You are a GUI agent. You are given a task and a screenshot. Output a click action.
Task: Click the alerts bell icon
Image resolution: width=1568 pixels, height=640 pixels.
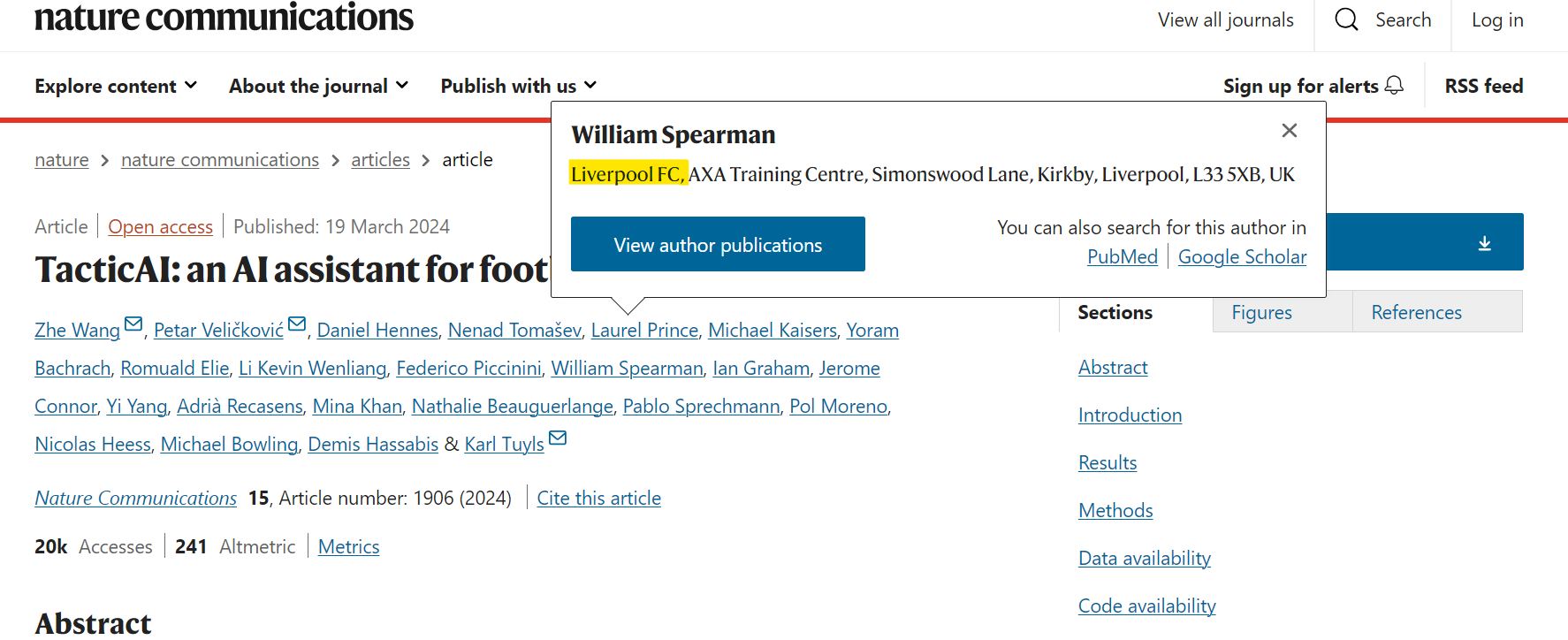(1394, 85)
